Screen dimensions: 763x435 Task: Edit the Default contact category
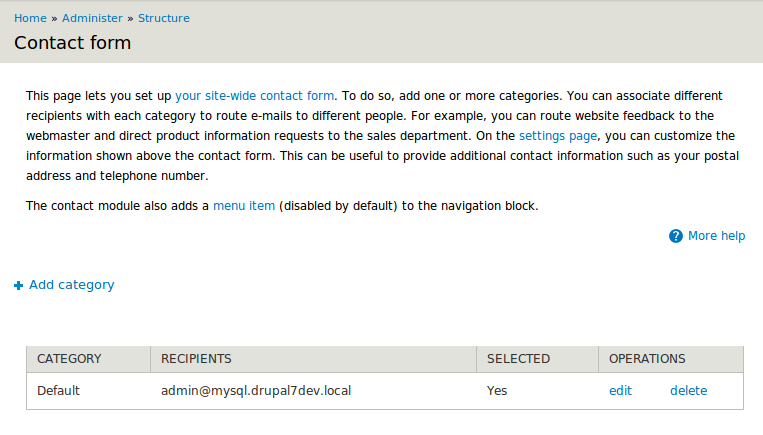pyautogui.click(x=620, y=391)
